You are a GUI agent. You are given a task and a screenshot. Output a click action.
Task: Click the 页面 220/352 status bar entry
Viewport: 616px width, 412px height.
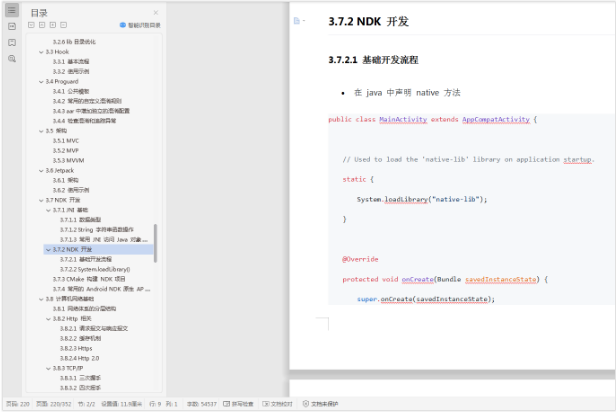(53, 404)
